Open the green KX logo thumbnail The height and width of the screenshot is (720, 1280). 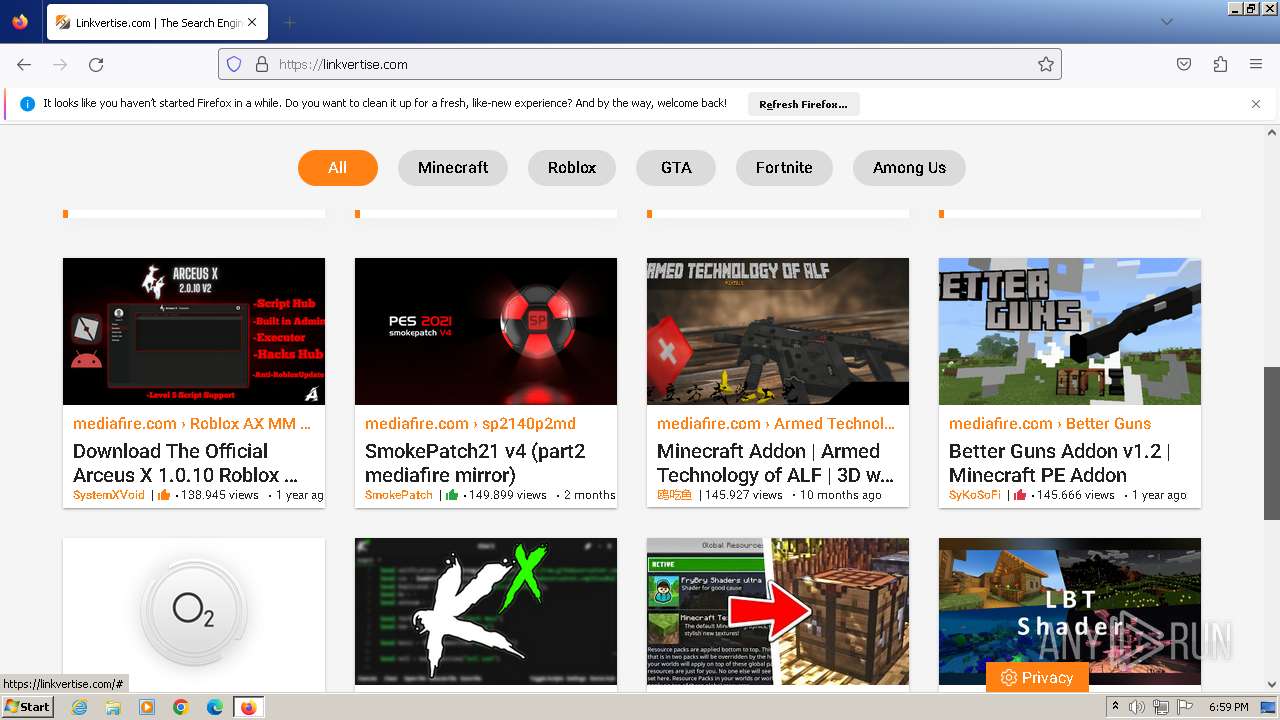click(486, 611)
